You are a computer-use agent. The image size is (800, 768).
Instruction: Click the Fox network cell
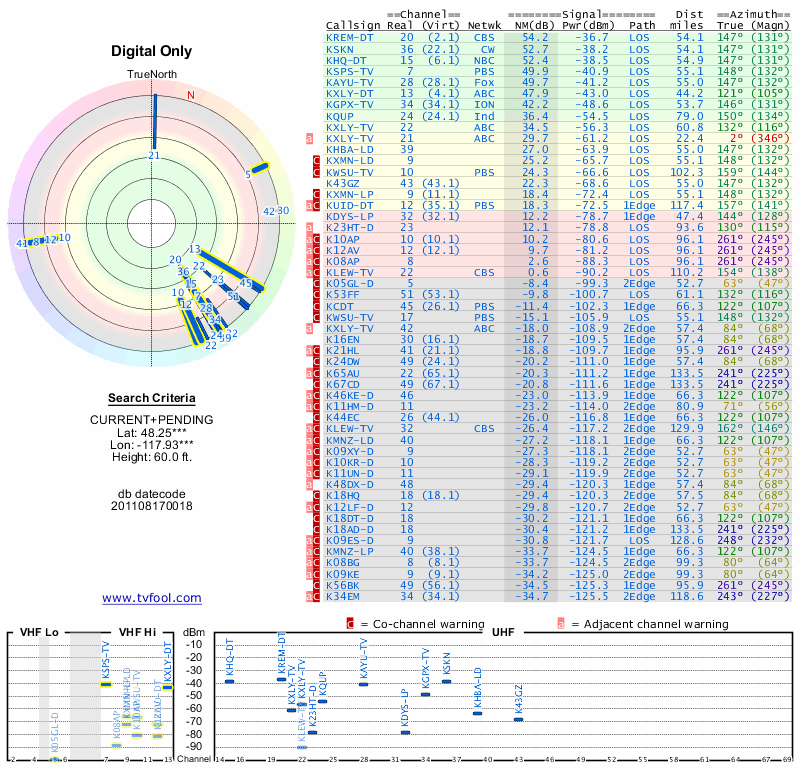484,83
